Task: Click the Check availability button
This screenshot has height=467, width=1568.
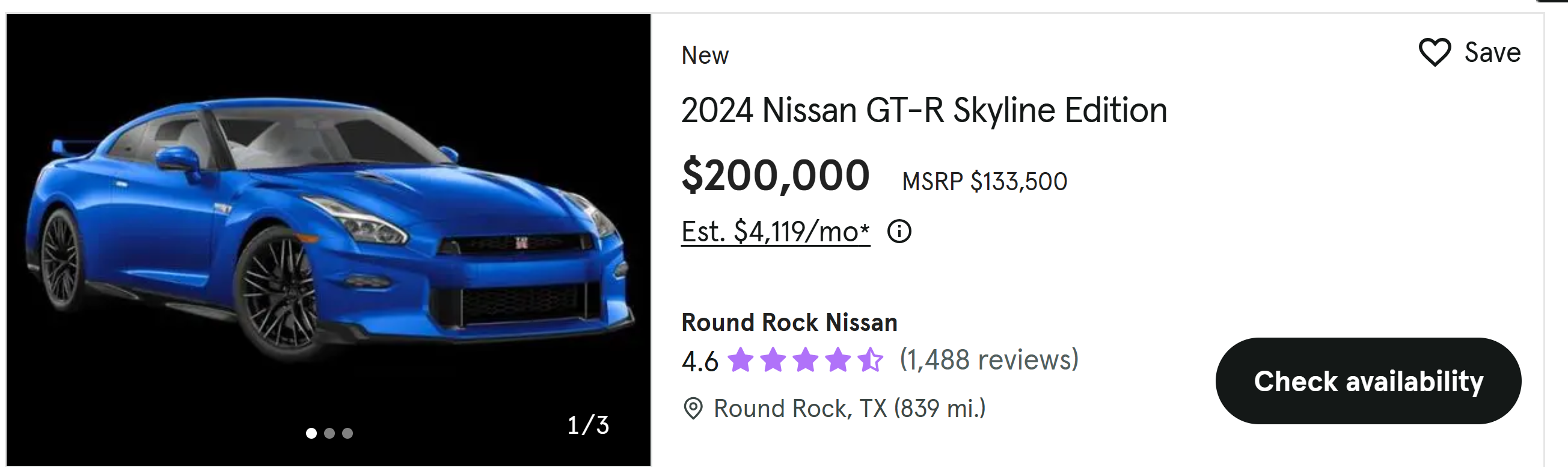Action: click(1368, 381)
